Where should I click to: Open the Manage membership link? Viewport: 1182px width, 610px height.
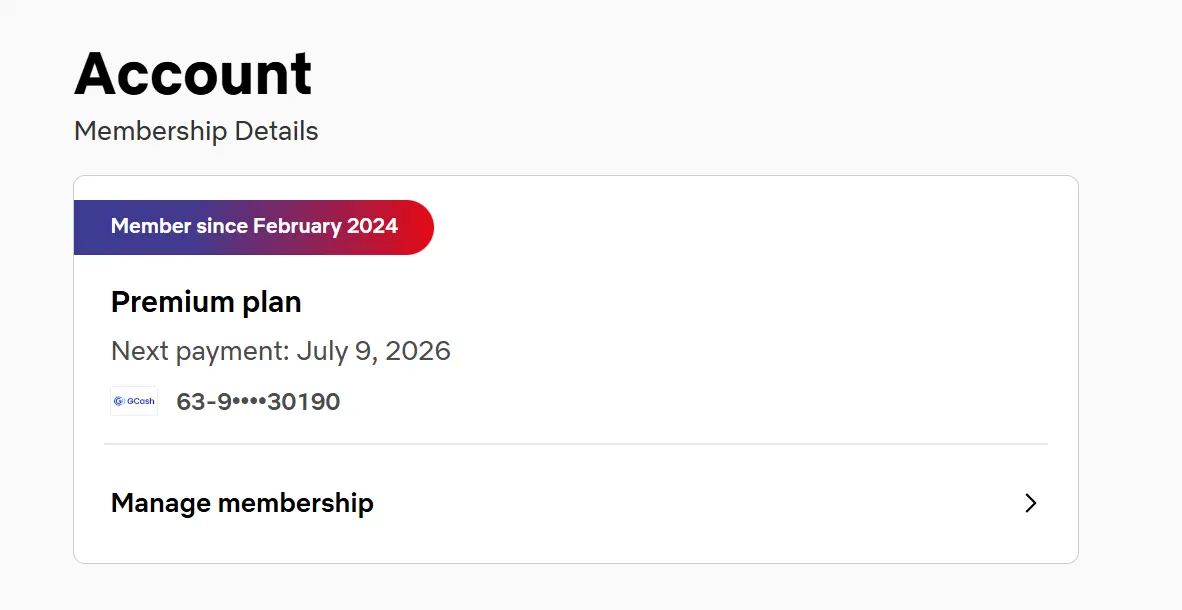(x=576, y=503)
